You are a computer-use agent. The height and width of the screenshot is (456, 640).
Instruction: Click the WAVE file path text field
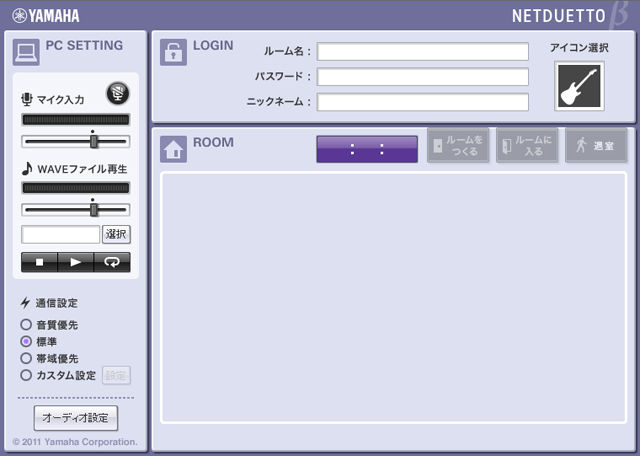coord(60,234)
